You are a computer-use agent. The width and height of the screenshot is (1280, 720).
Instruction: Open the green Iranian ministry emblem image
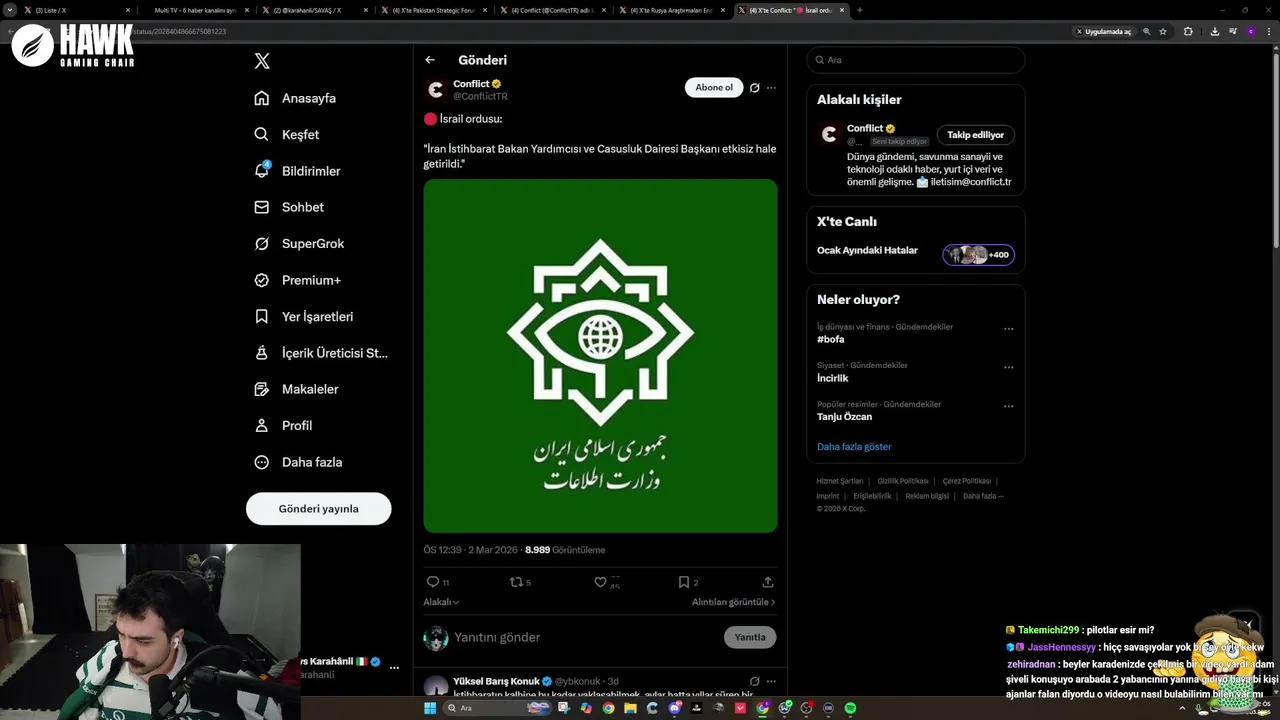(x=600, y=356)
